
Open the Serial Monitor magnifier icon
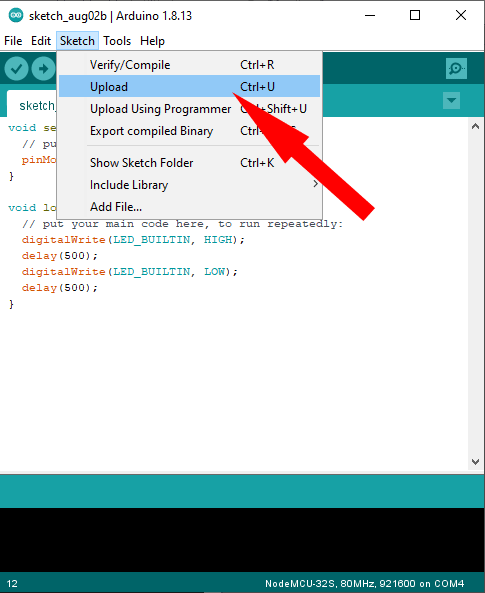[x=456, y=68]
